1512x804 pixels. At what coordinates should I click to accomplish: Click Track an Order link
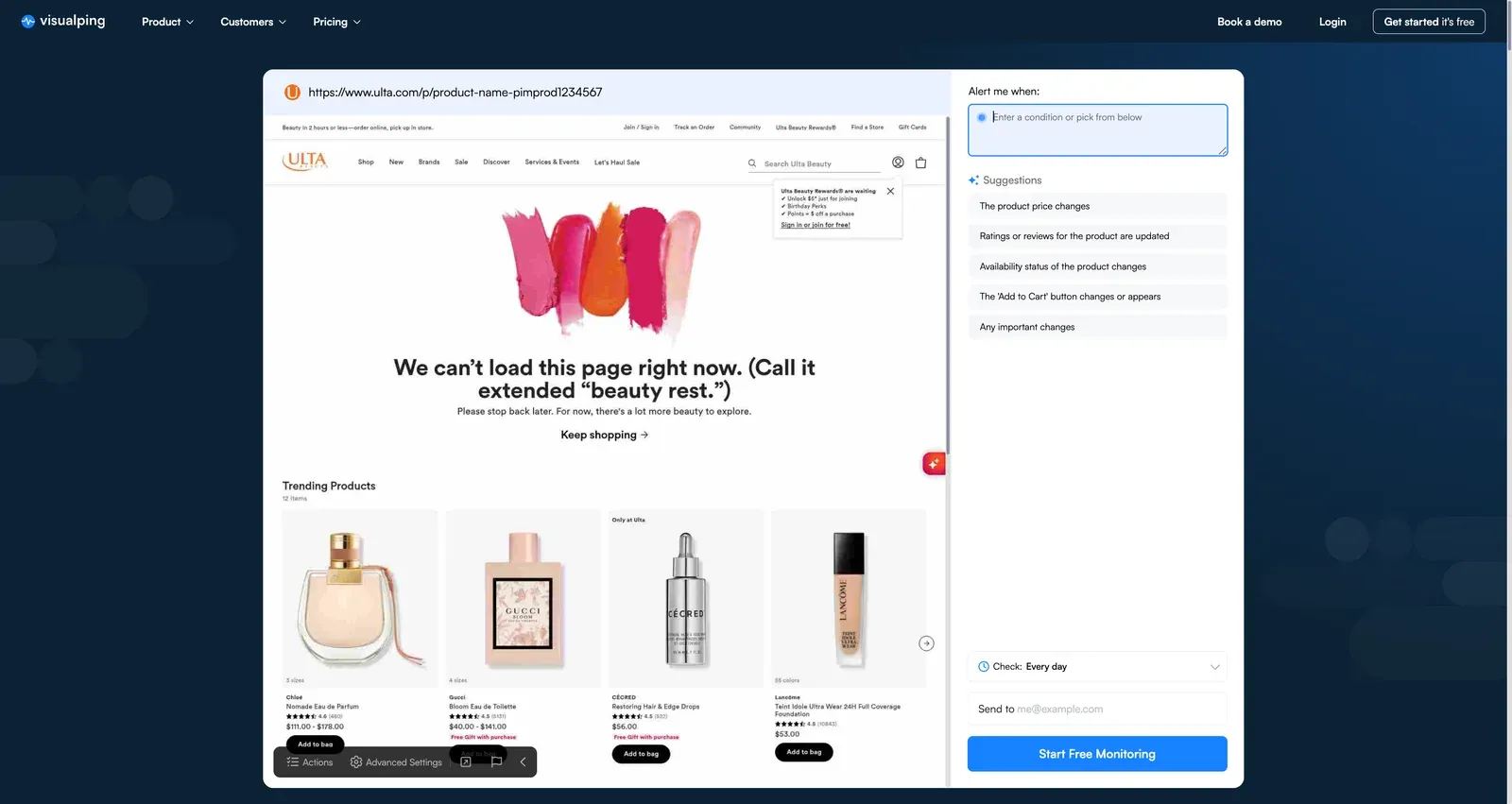694,128
